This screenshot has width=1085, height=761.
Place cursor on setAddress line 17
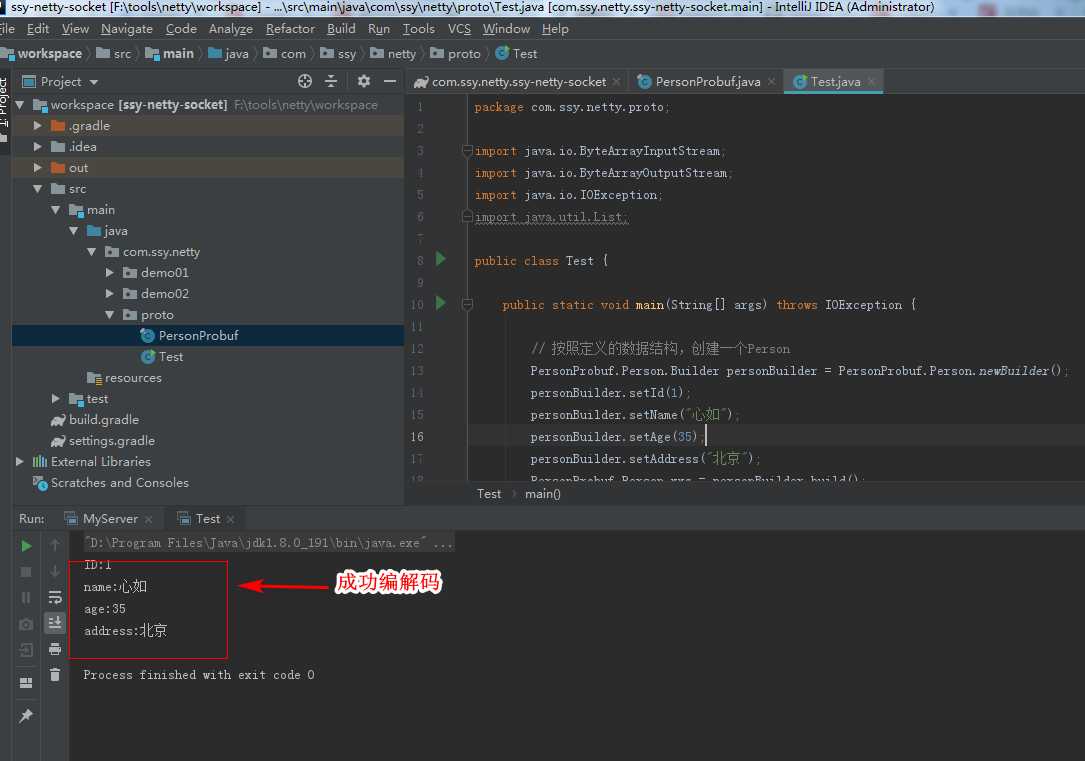(645, 459)
